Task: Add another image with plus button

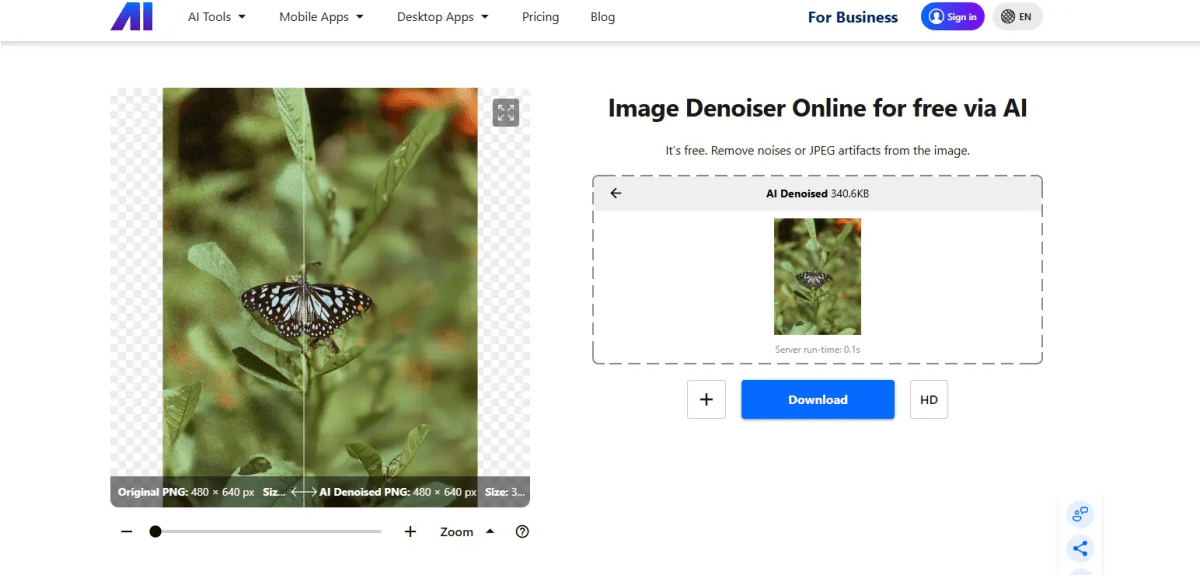Action: coord(706,400)
